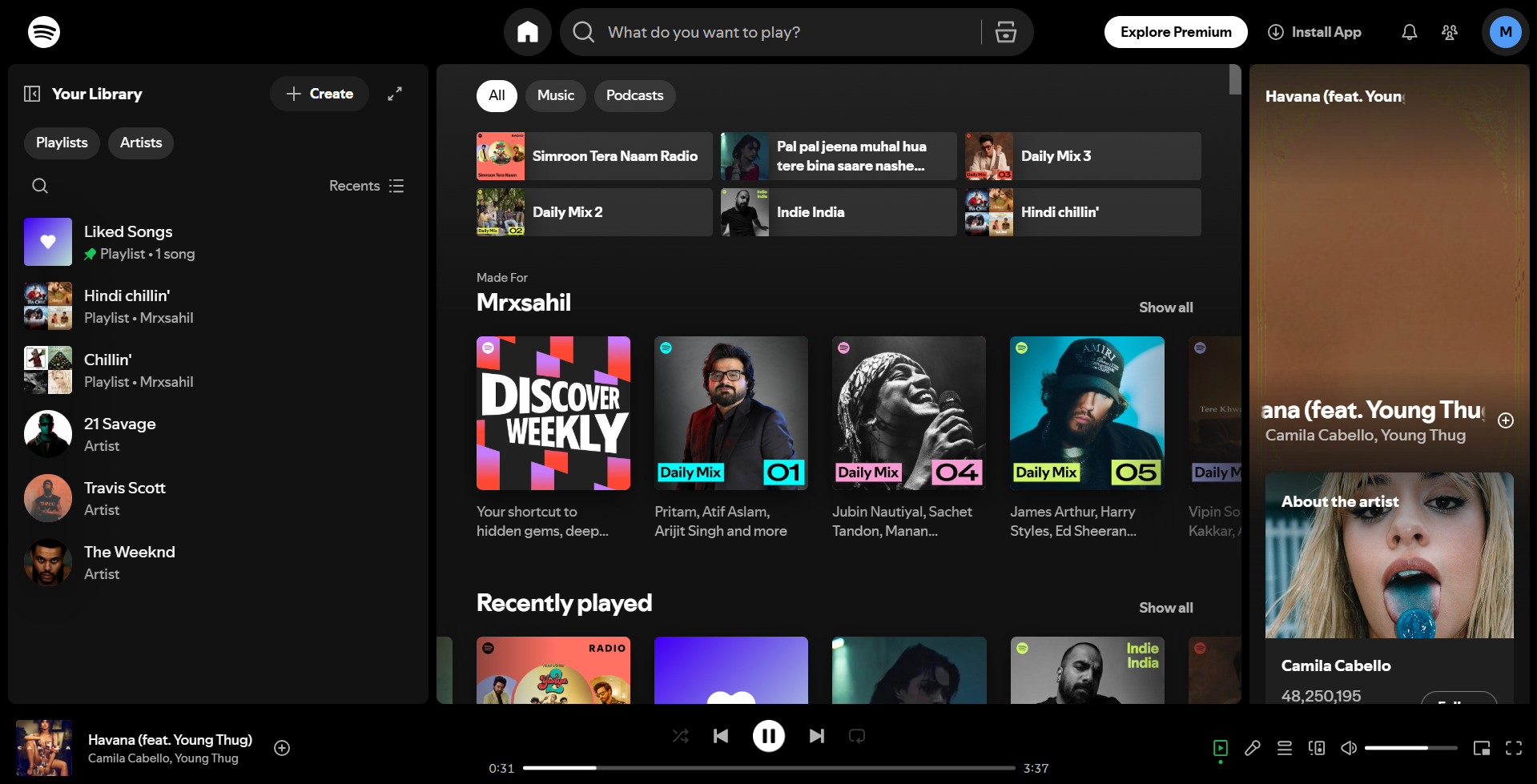This screenshot has height=784, width=1537.
Task: Open Friend Activity icon
Action: point(1450,32)
